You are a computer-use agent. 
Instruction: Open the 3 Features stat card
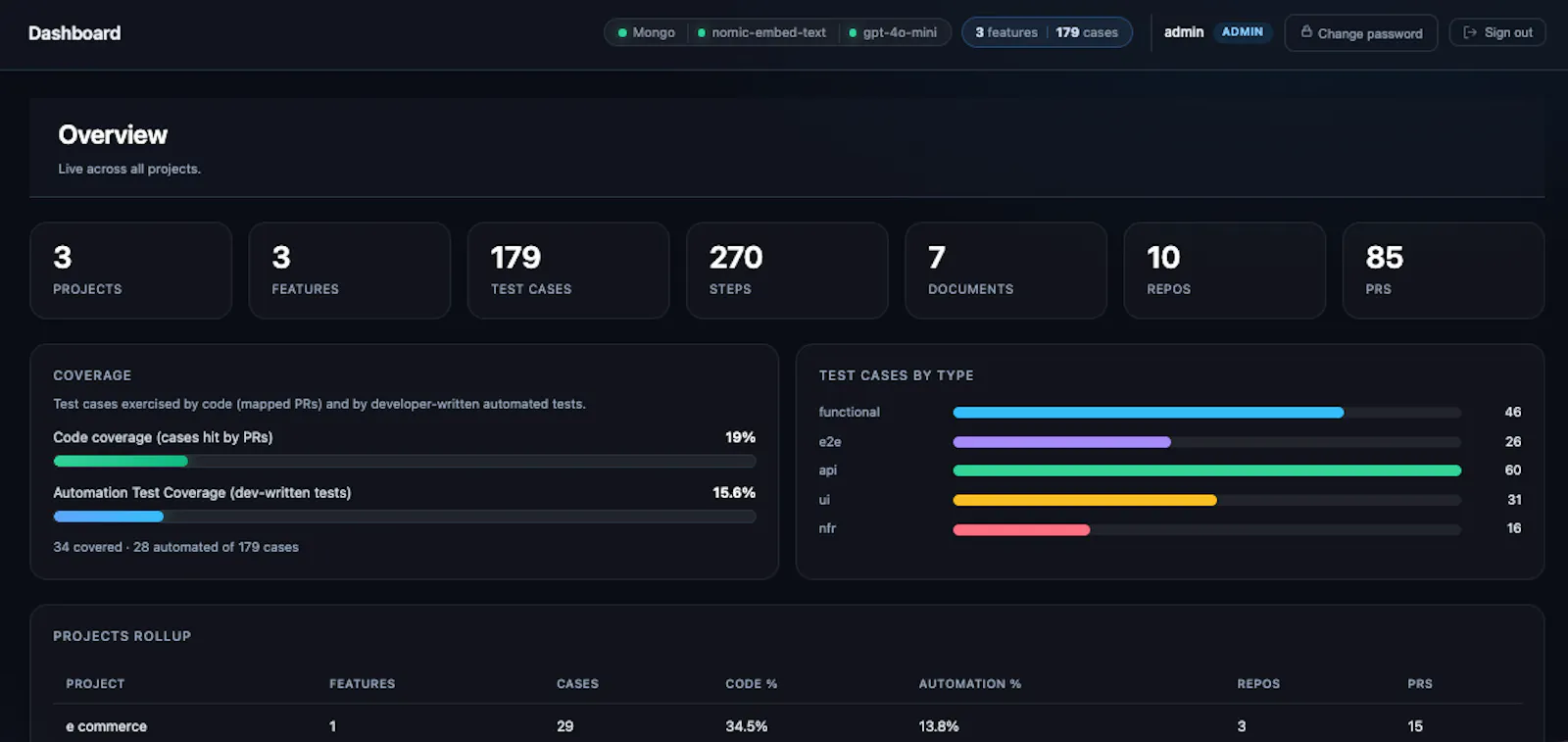point(350,271)
